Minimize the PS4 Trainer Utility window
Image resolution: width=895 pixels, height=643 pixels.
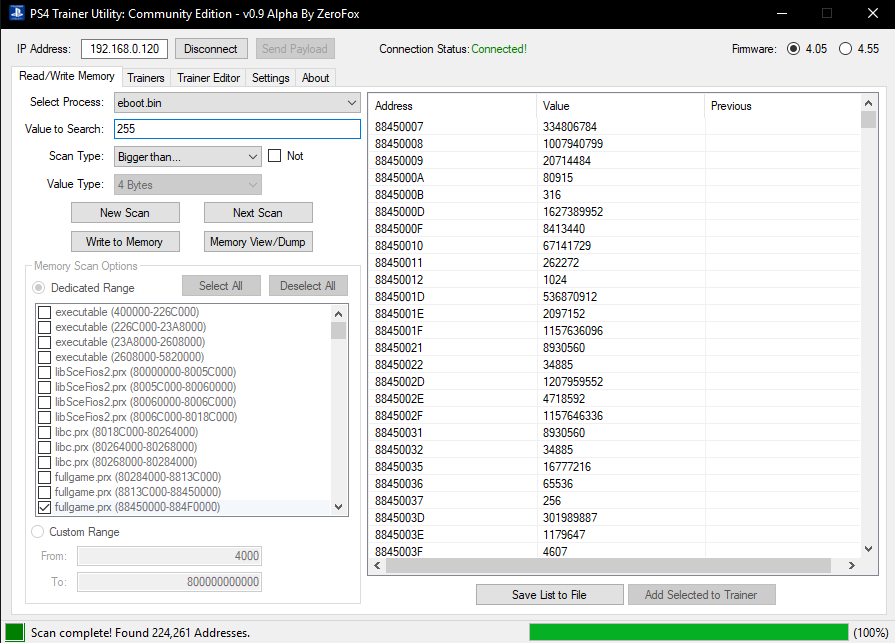coord(782,14)
